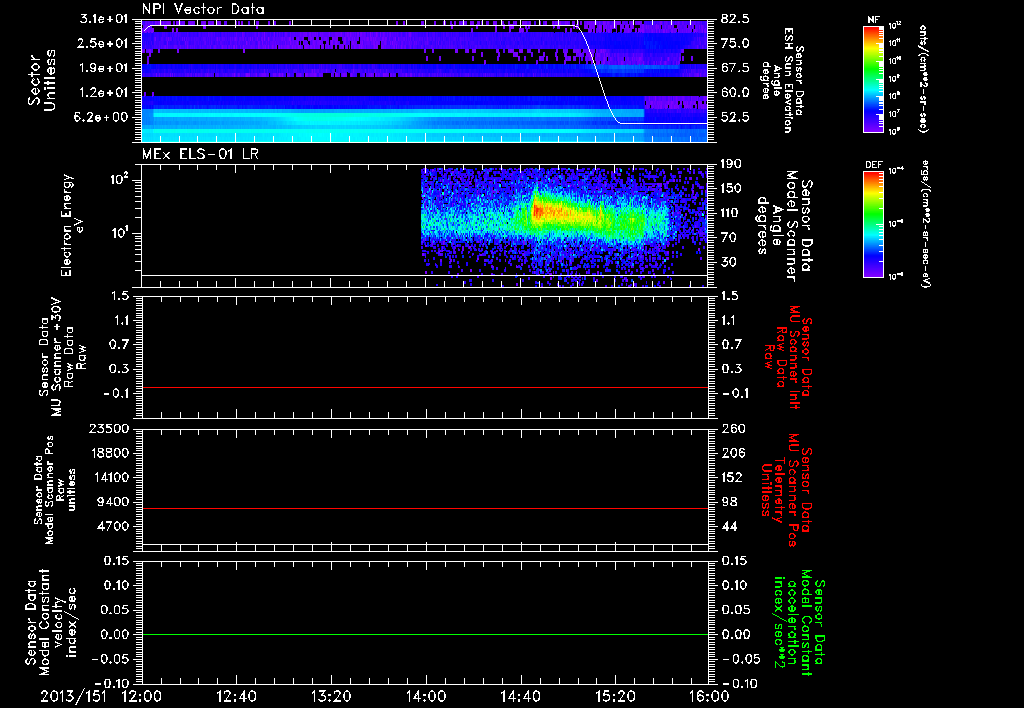Click the NPI Vector Data title
The width and height of the screenshot is (1024, 708).
click(203, 9)
